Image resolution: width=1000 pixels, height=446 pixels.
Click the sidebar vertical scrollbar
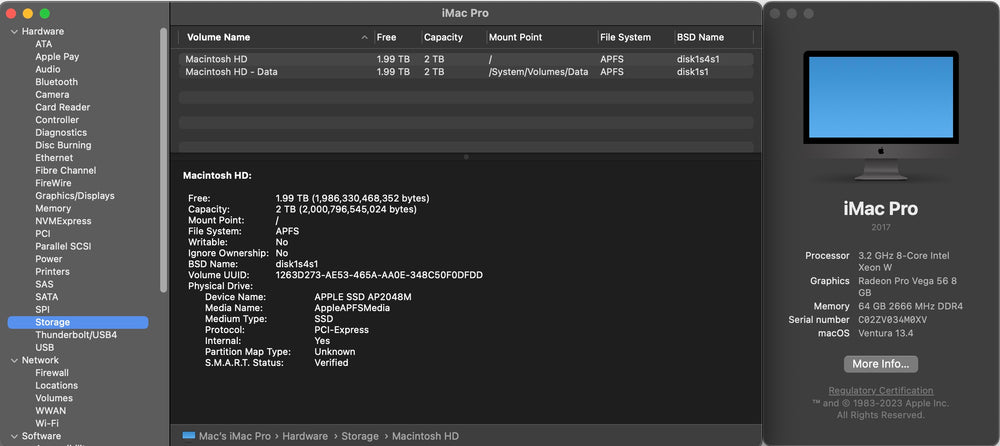pyautogui.click(x=164, y=160)
